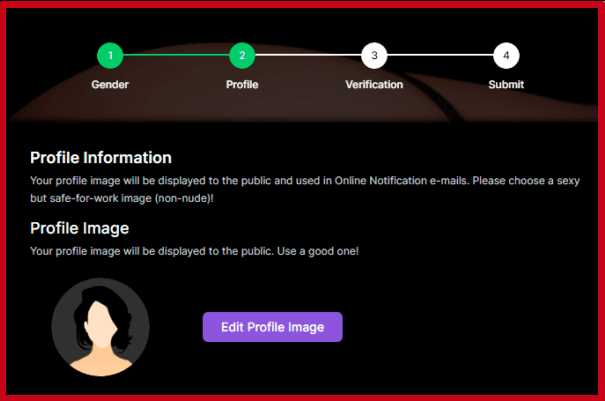Go to the Gender step label

point(110,85)
